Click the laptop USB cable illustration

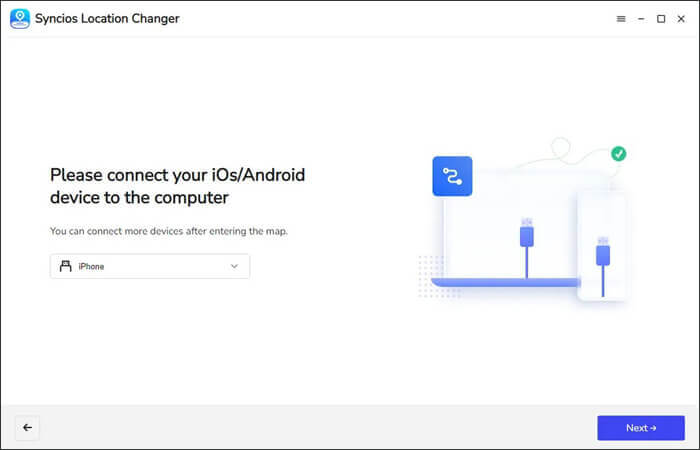point(527,239)
